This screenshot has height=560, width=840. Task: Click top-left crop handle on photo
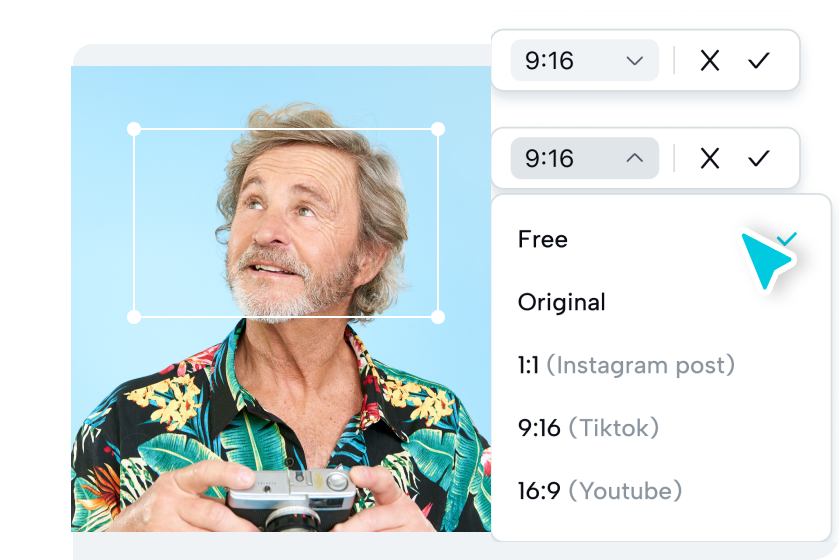(134, 129)
